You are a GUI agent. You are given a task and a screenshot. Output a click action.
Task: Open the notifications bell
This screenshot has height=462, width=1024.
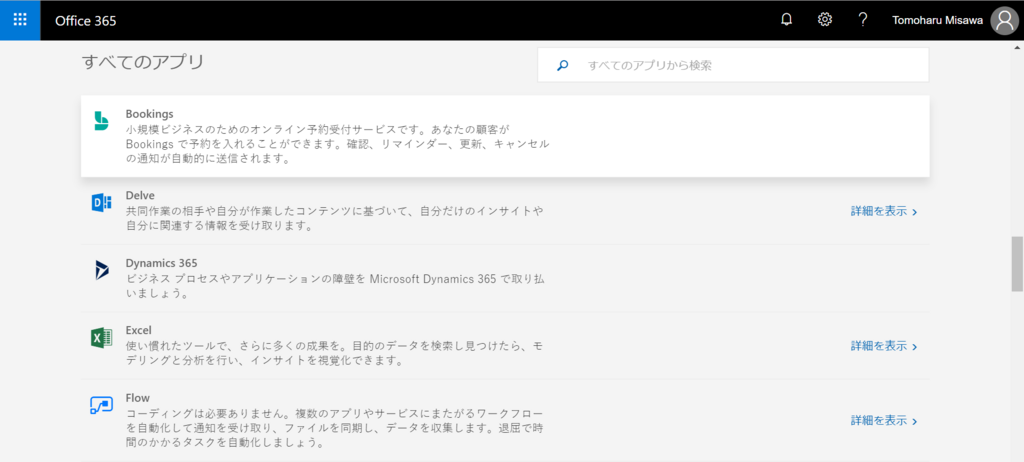(x=787, y=20)
